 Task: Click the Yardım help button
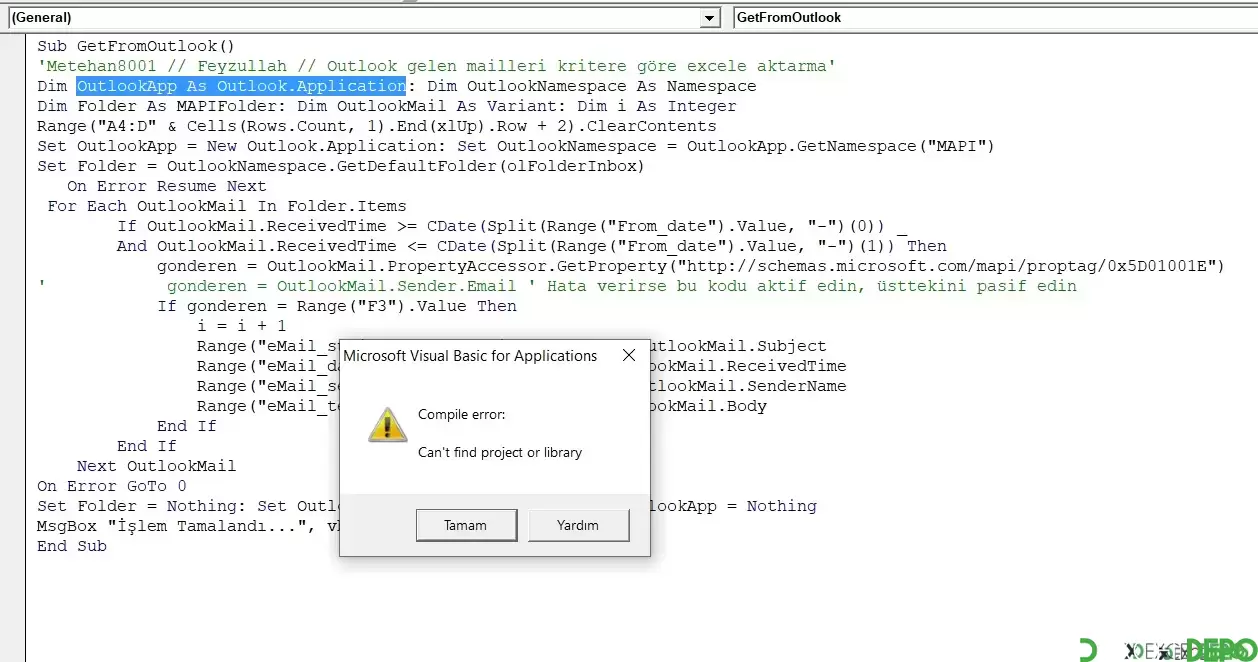[x=578, y=525]
